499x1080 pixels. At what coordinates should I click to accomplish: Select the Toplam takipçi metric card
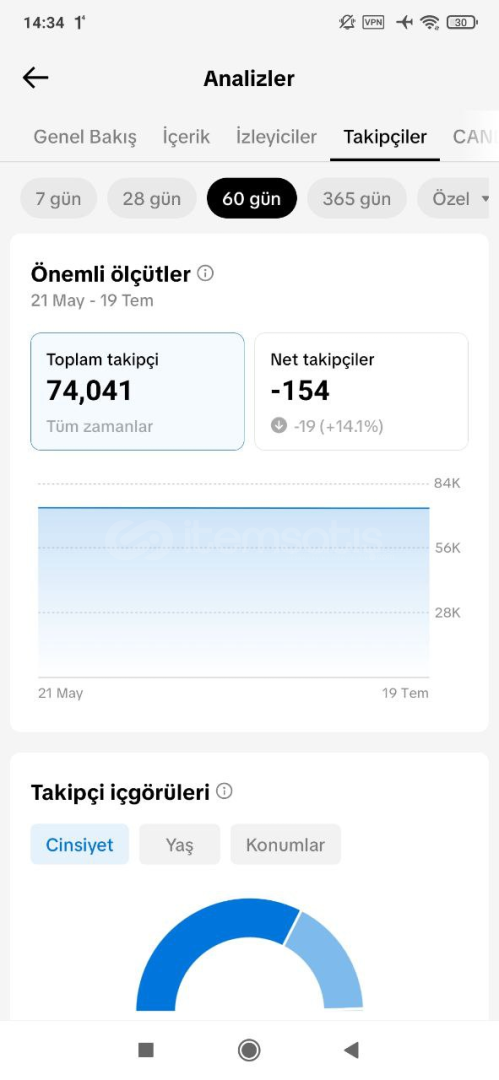137,391
